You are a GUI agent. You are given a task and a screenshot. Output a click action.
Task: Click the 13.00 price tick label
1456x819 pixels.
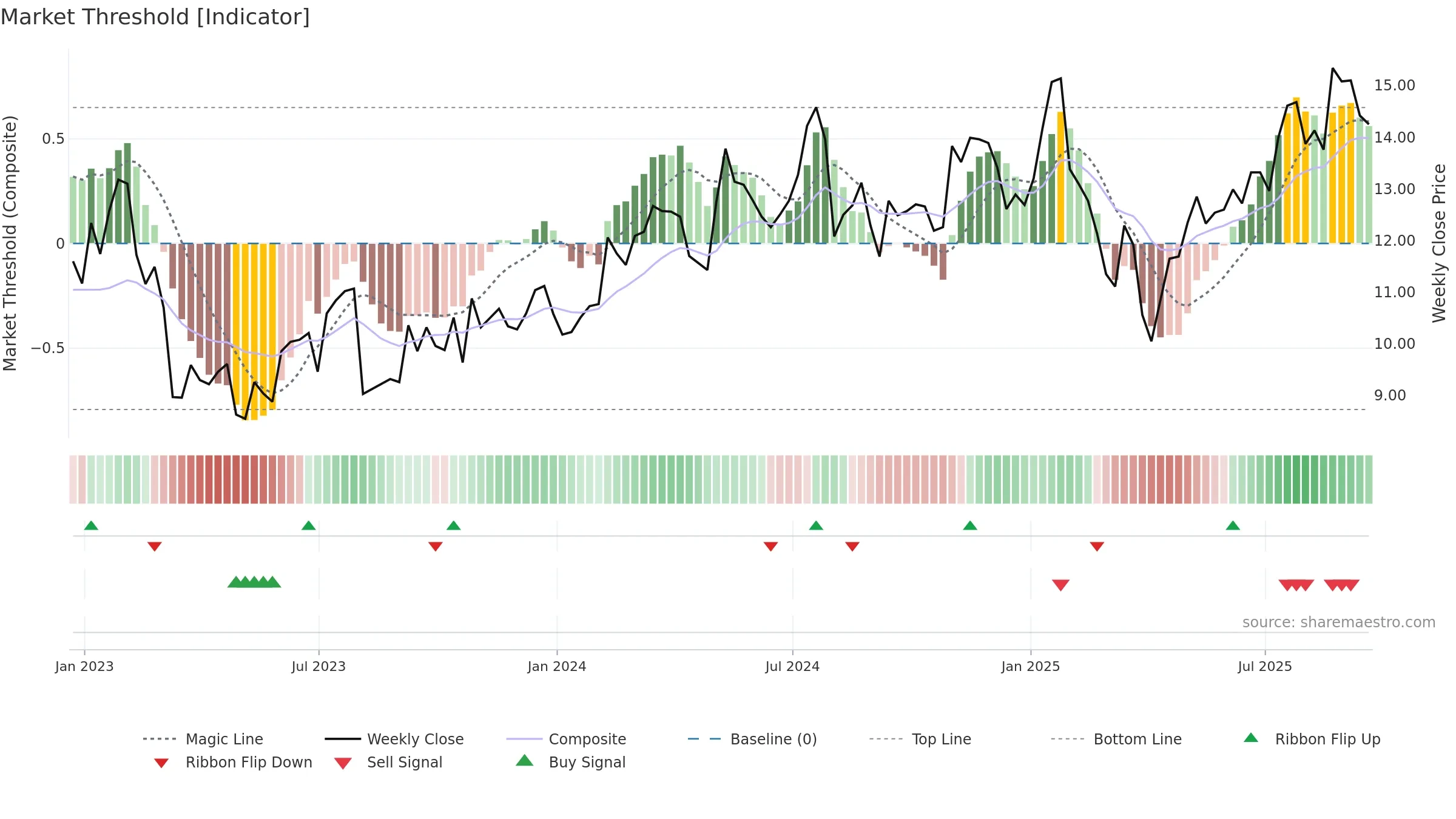(x=1395, y=189)
